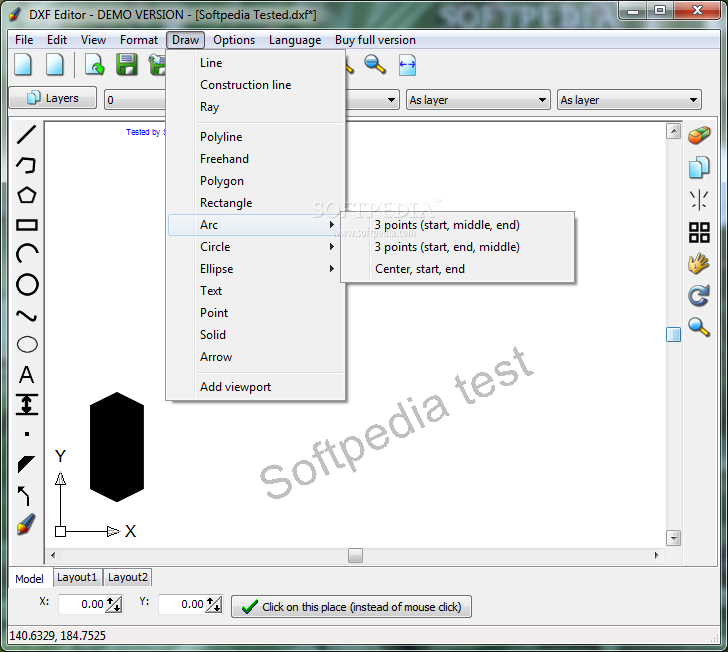Click the zoom extents arrows icon

(x=408, y=65)
